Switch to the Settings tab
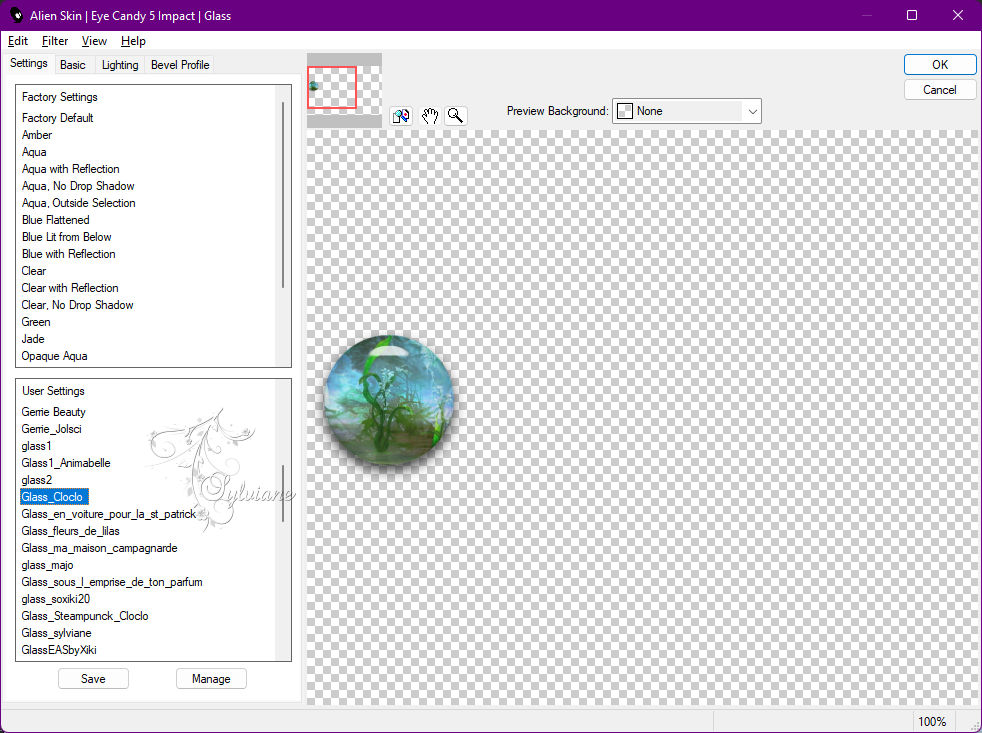 pyautogui.click(x=29, y=63)
